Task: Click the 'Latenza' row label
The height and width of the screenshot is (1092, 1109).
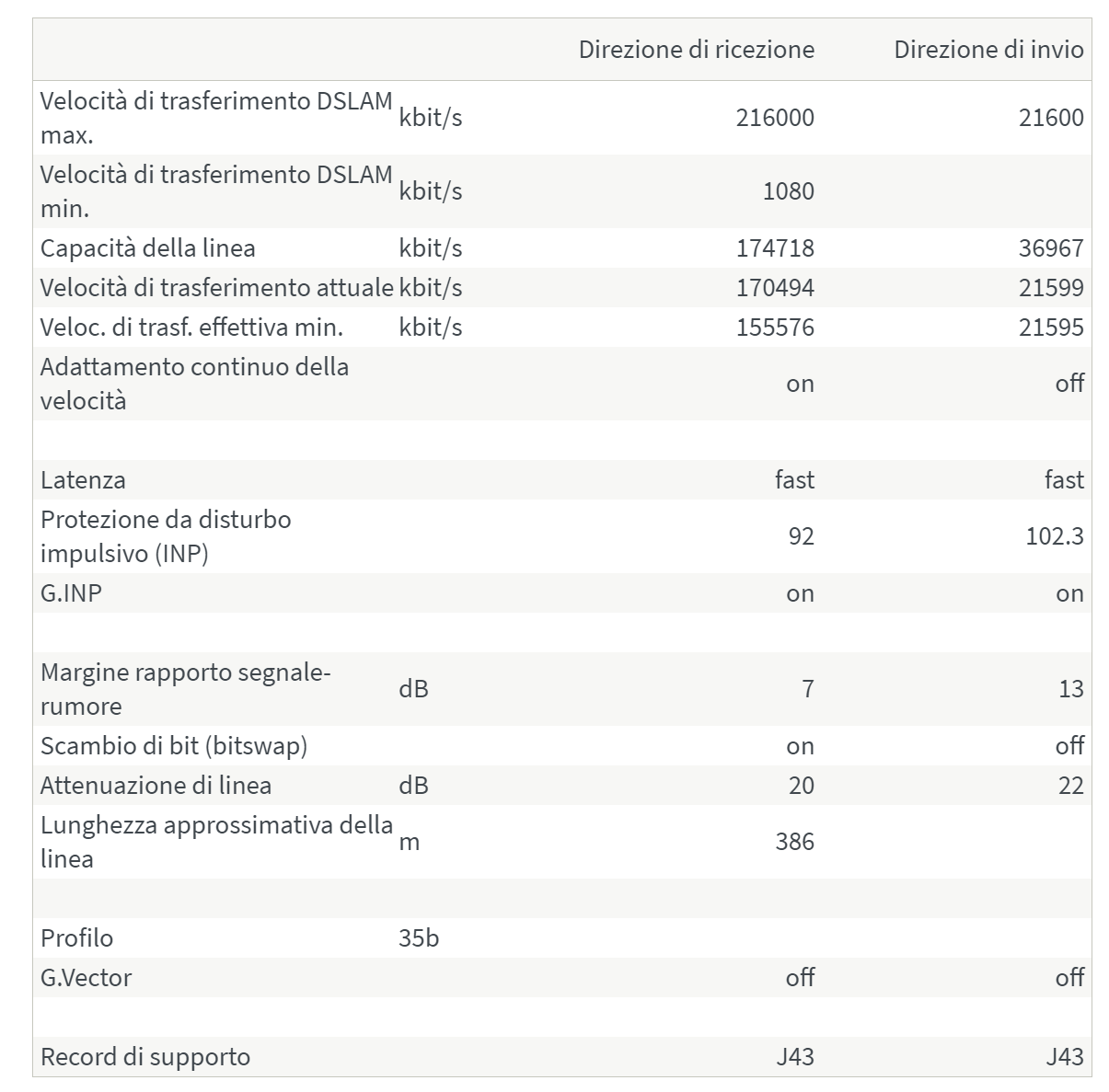Action: click(83, 480)
